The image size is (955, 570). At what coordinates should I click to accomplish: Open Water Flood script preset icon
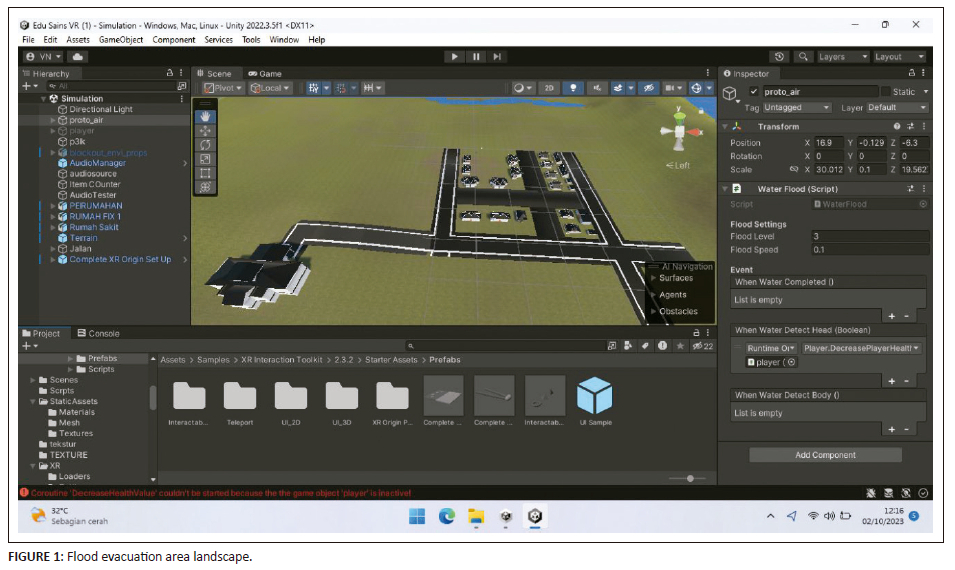(x=911, y=189)
